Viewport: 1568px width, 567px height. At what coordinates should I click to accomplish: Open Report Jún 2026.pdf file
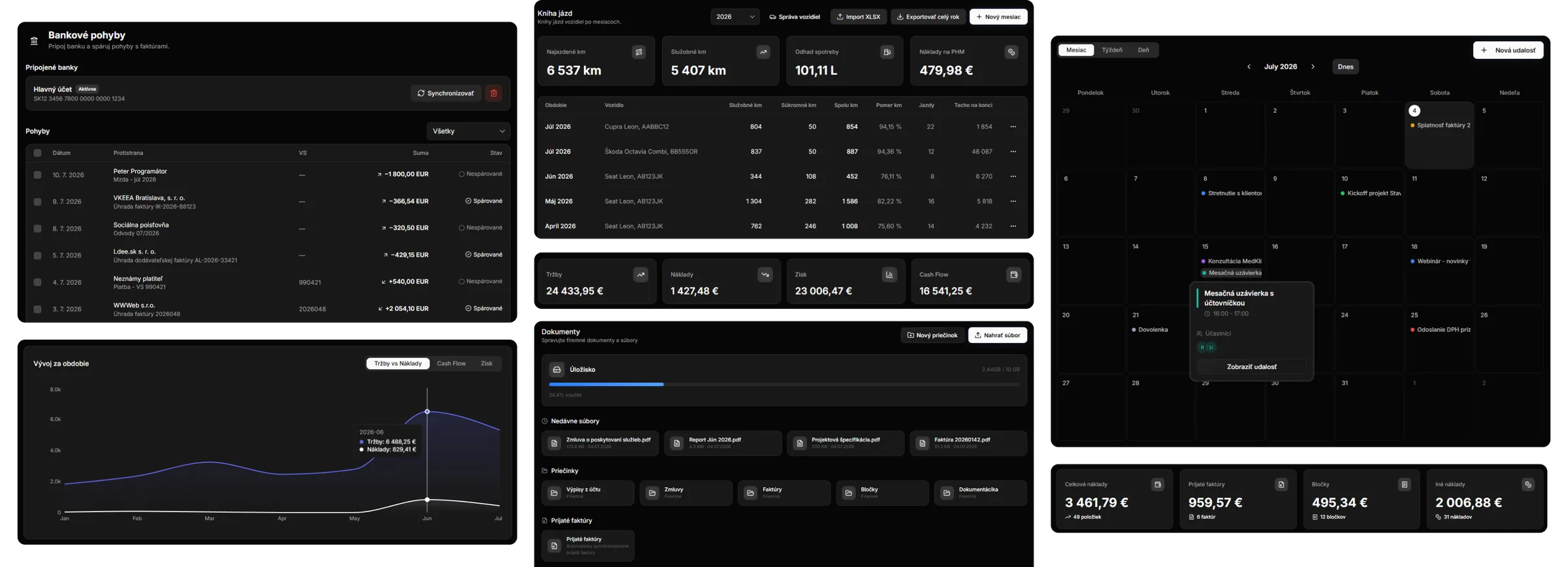point(723,443)
